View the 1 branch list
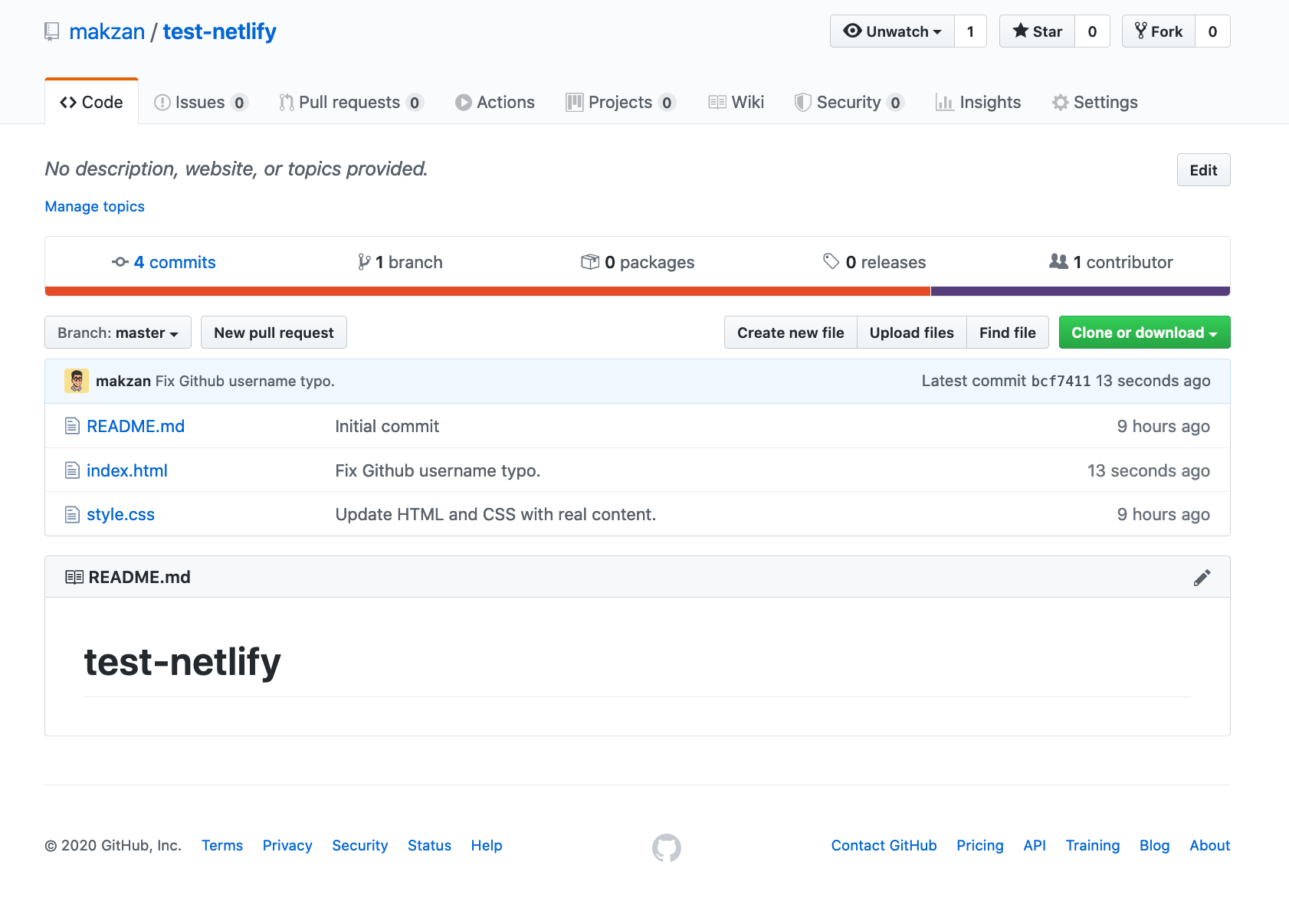 click(x=400, y=262)
